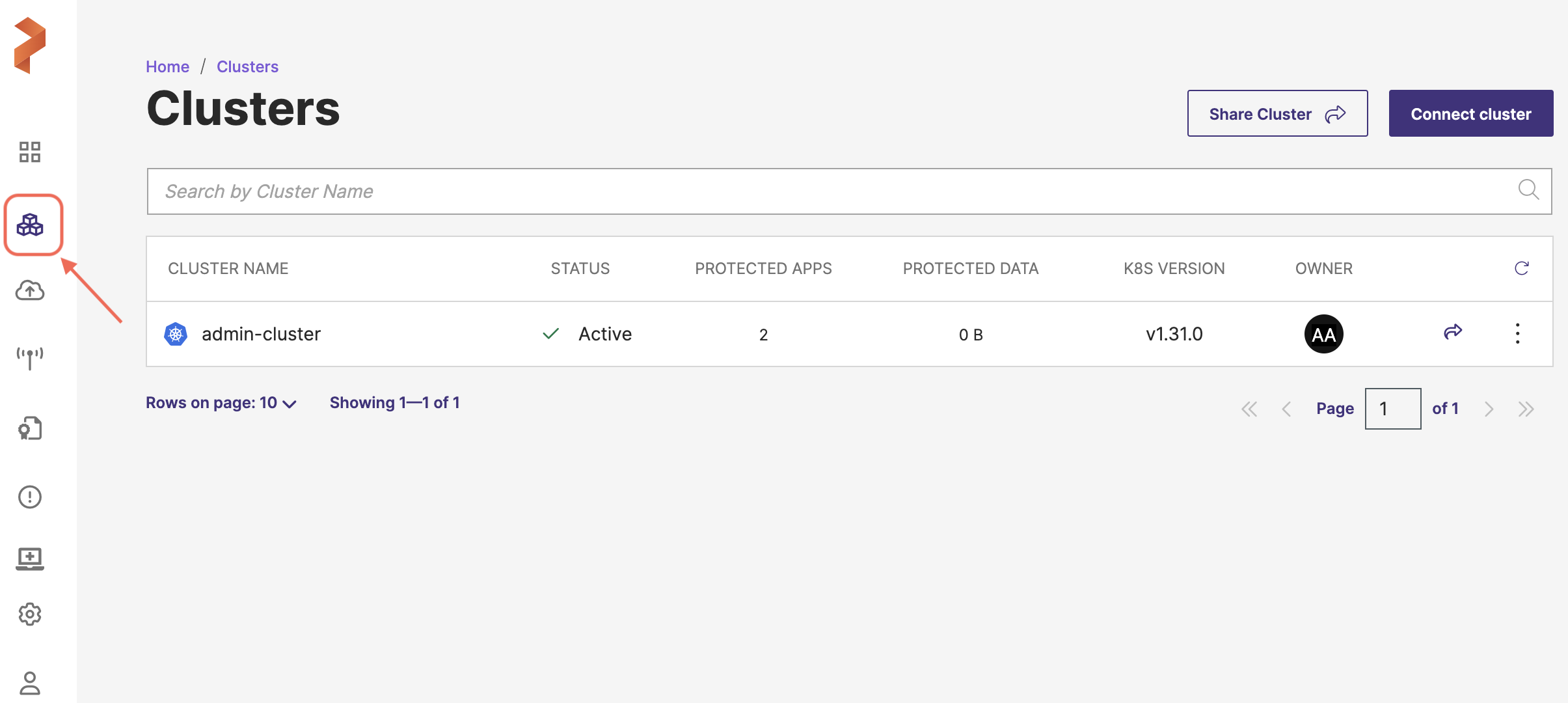Viewport: 1568px width, 703px height.
Task: Refresh the clusters table
Action: click(1521, 268)
